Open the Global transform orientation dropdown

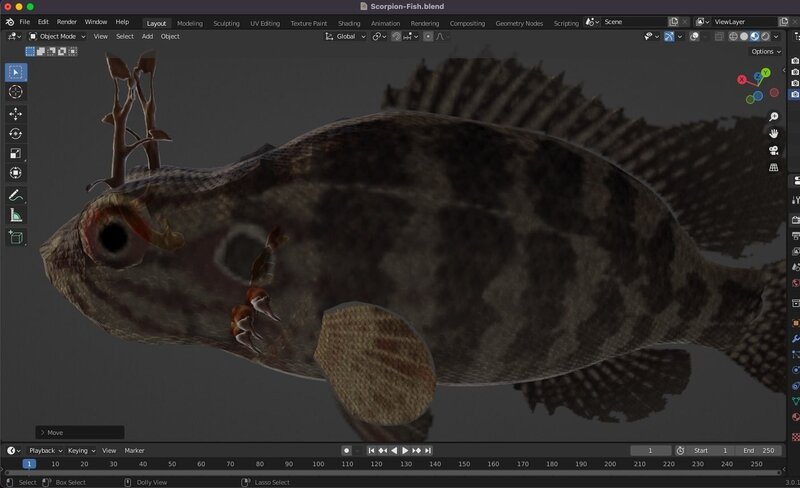(345, 36)
